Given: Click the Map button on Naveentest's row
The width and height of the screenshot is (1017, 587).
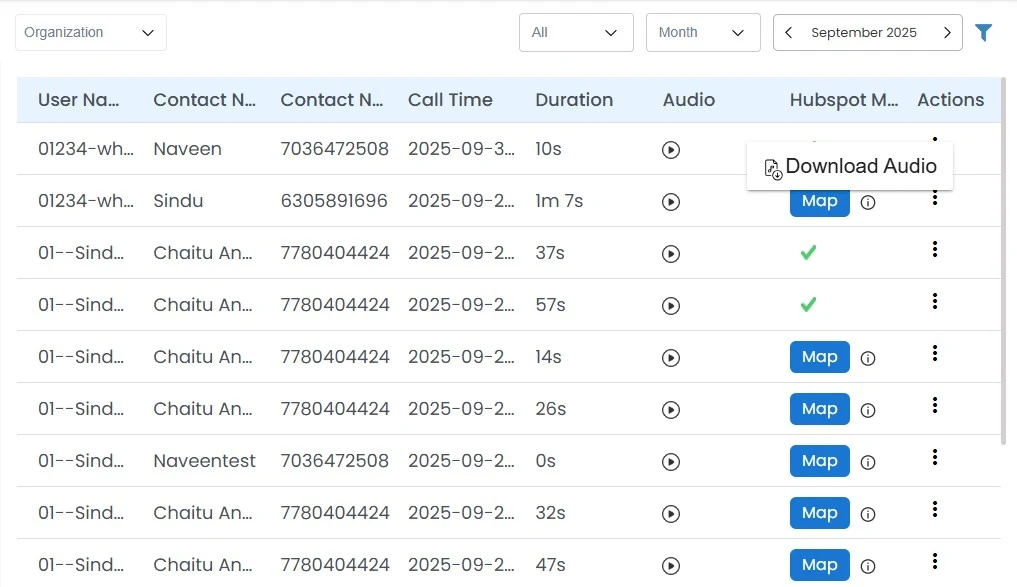Looking at the screenshot, I should point(819,461).
